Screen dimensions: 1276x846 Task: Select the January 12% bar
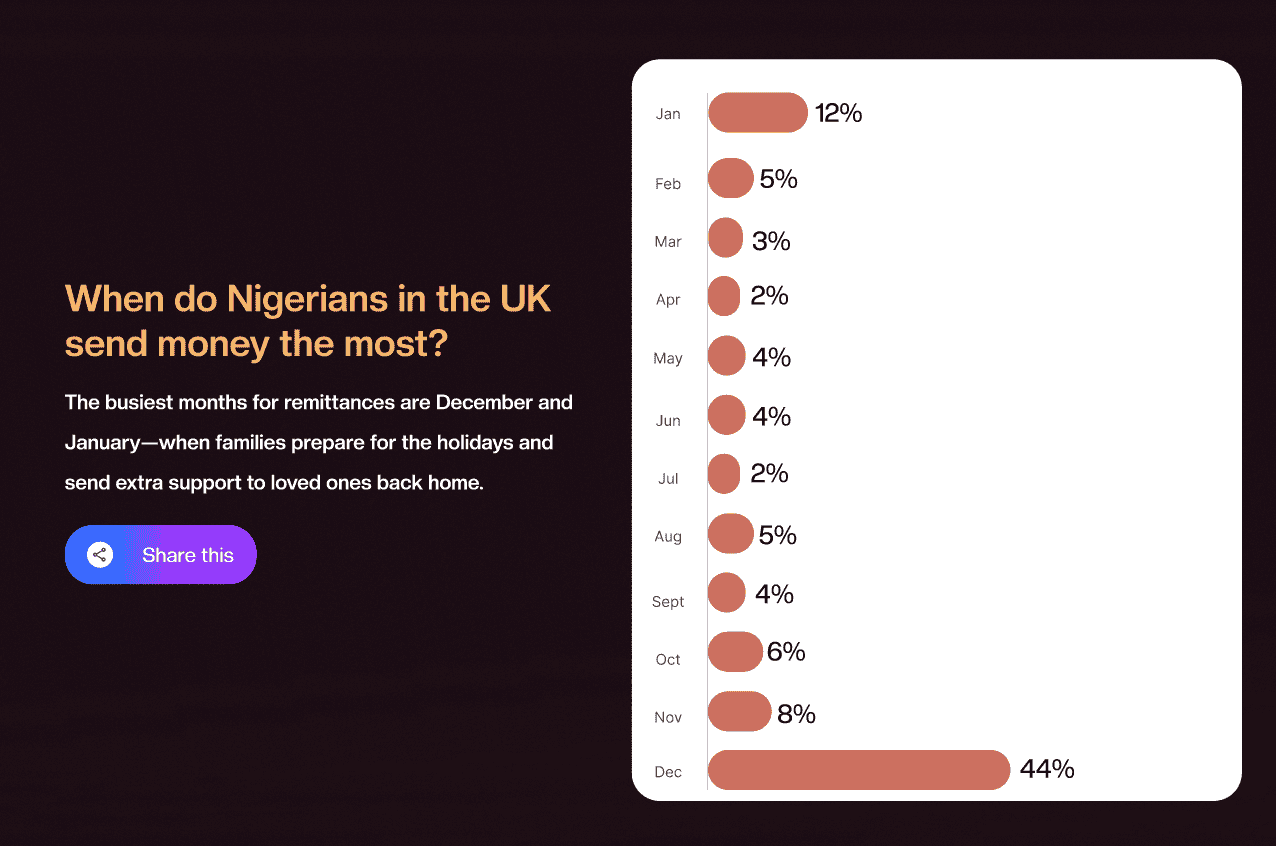pyautogui.click(x=757, y=112)
